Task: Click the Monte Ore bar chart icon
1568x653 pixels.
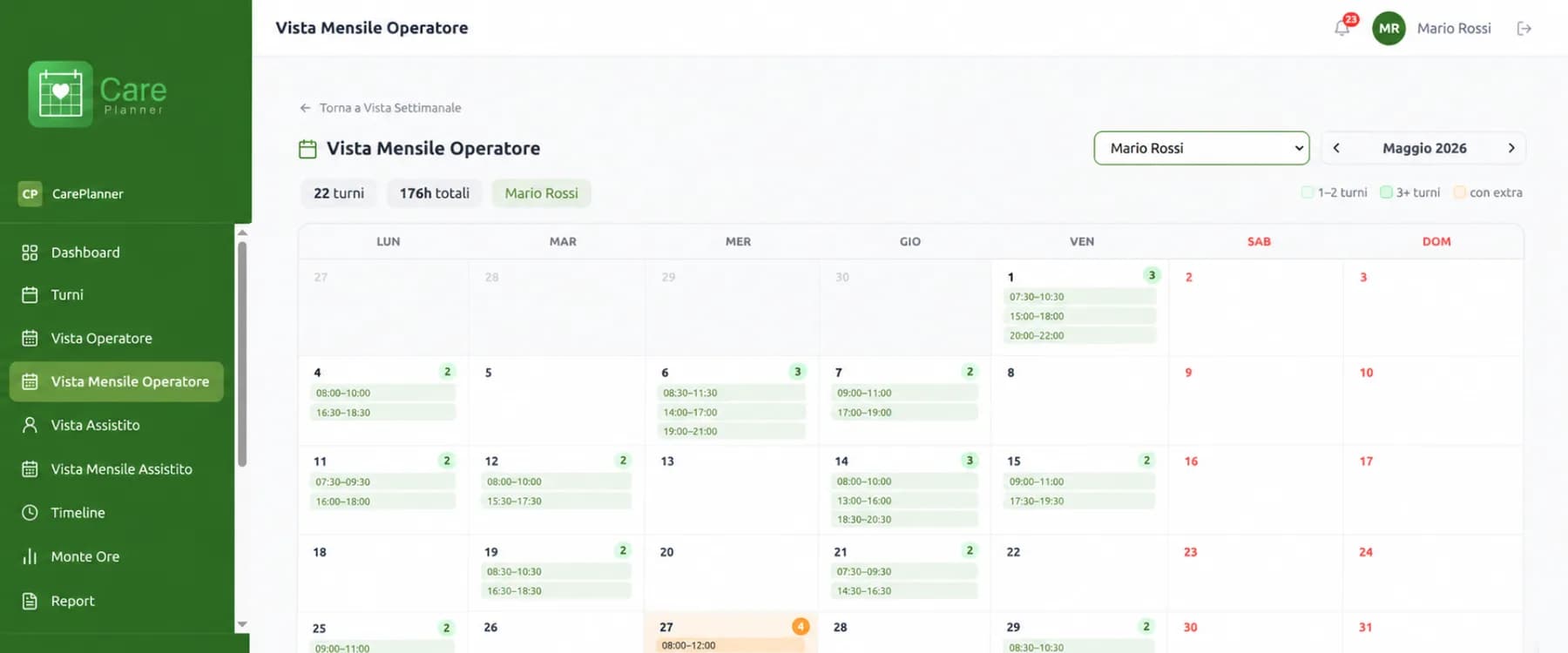Action: tap(30, 556)
